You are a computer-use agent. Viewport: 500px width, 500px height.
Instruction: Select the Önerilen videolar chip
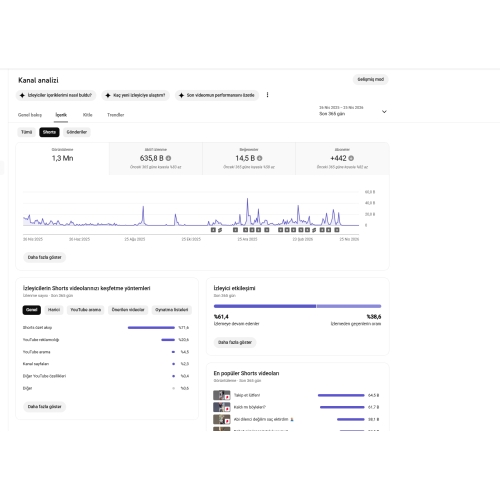click(x=128, y=310)
